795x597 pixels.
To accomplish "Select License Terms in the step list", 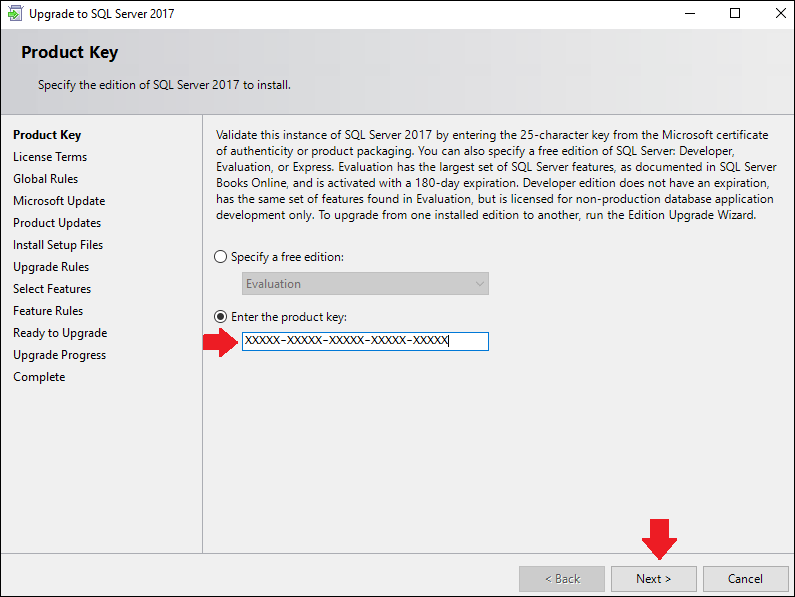I will [50, 157].
